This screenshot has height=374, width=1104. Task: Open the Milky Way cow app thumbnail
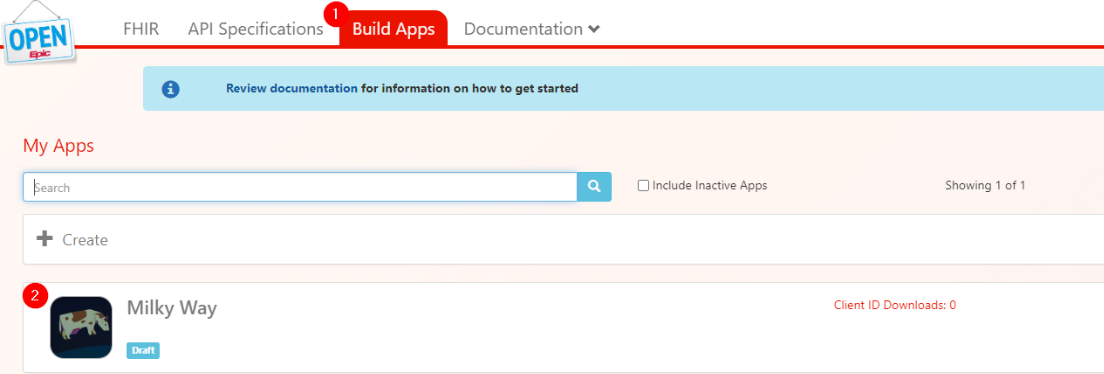[x=81, y=328]
